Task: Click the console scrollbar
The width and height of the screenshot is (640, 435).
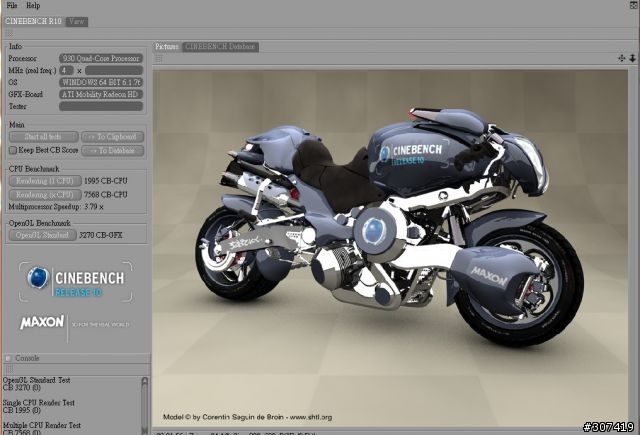Action: (144, 406)
